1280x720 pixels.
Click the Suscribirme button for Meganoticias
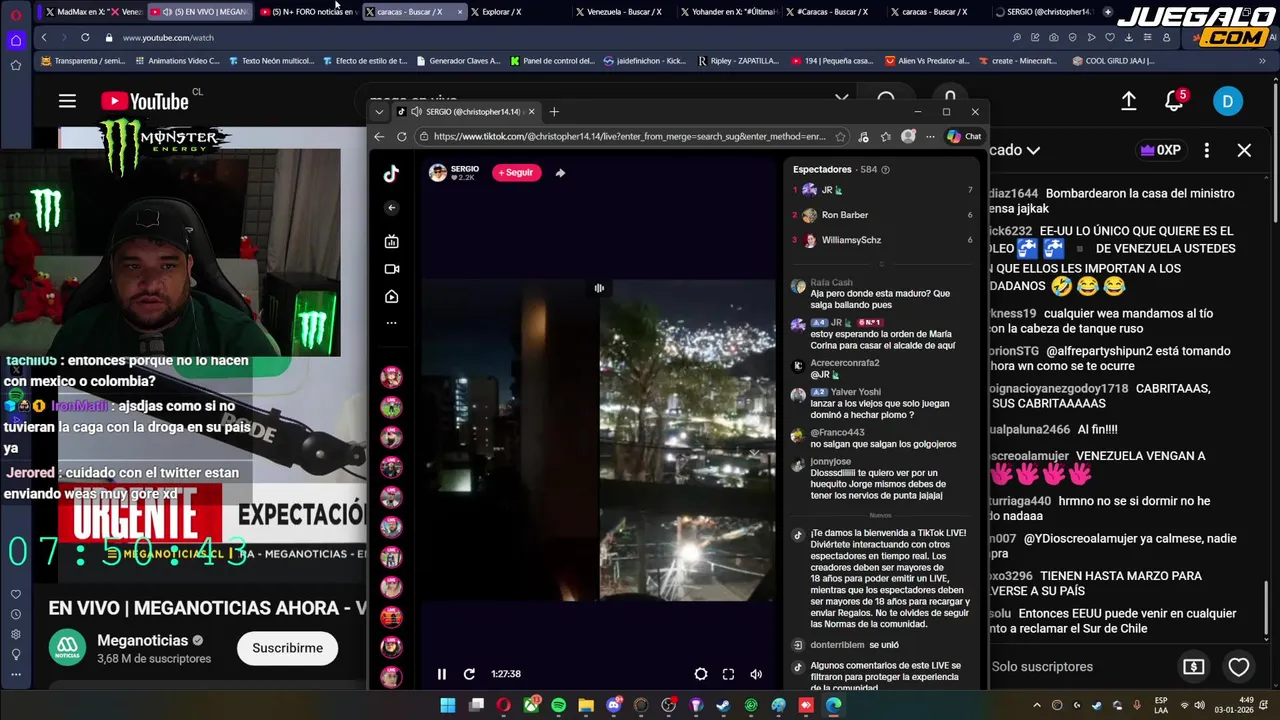coord(287,648)
